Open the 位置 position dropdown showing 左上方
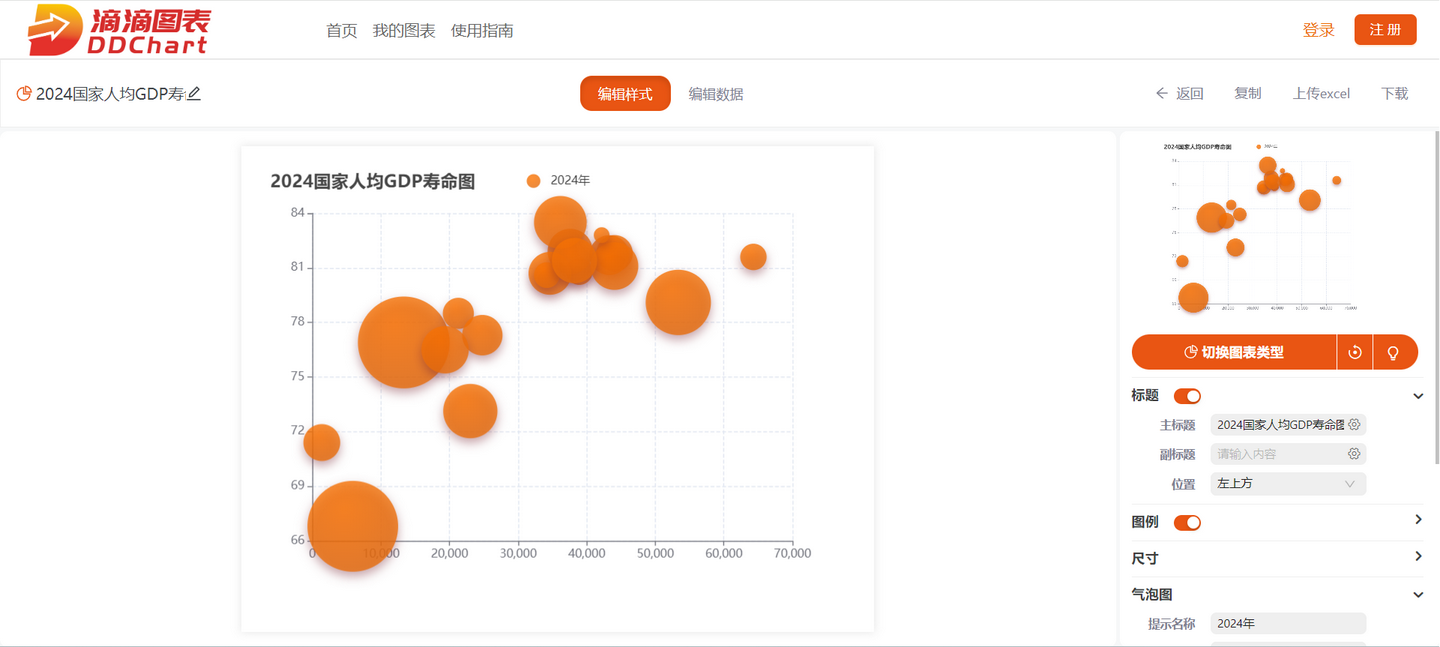Viewport: 1440px width, 647px height. click(1287, 483)
